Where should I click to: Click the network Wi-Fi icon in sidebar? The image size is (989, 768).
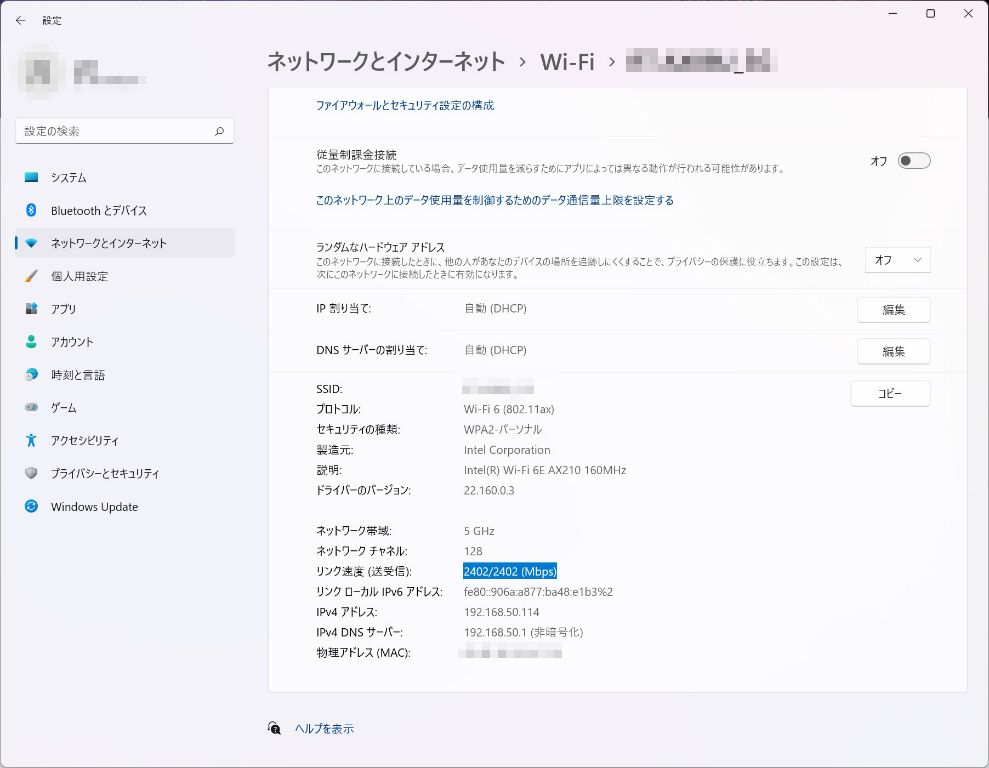[x=31, y=243]
